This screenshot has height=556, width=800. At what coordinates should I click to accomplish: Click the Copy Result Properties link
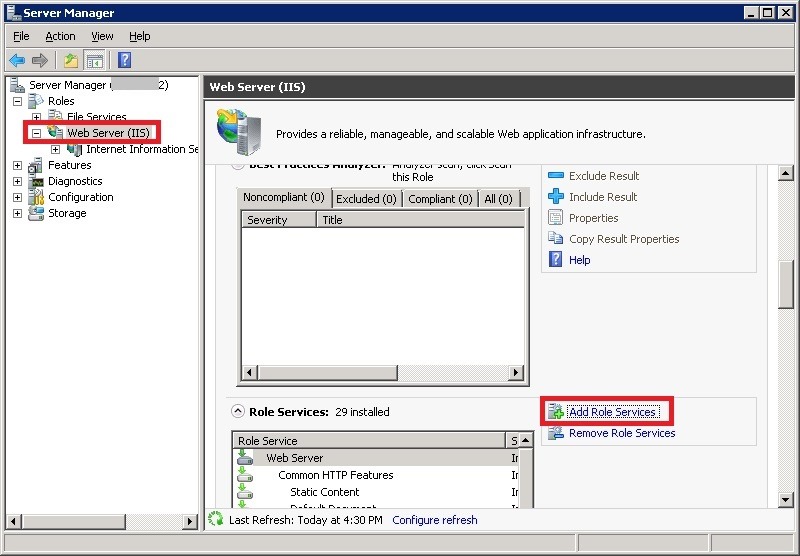(624, 239)
